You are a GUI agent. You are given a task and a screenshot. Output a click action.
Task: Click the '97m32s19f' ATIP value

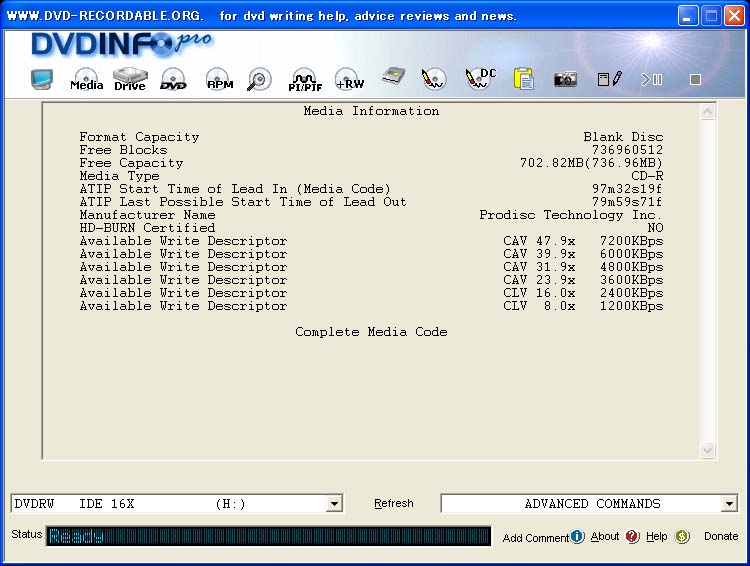pyautogui.click(x=628, y=189)
